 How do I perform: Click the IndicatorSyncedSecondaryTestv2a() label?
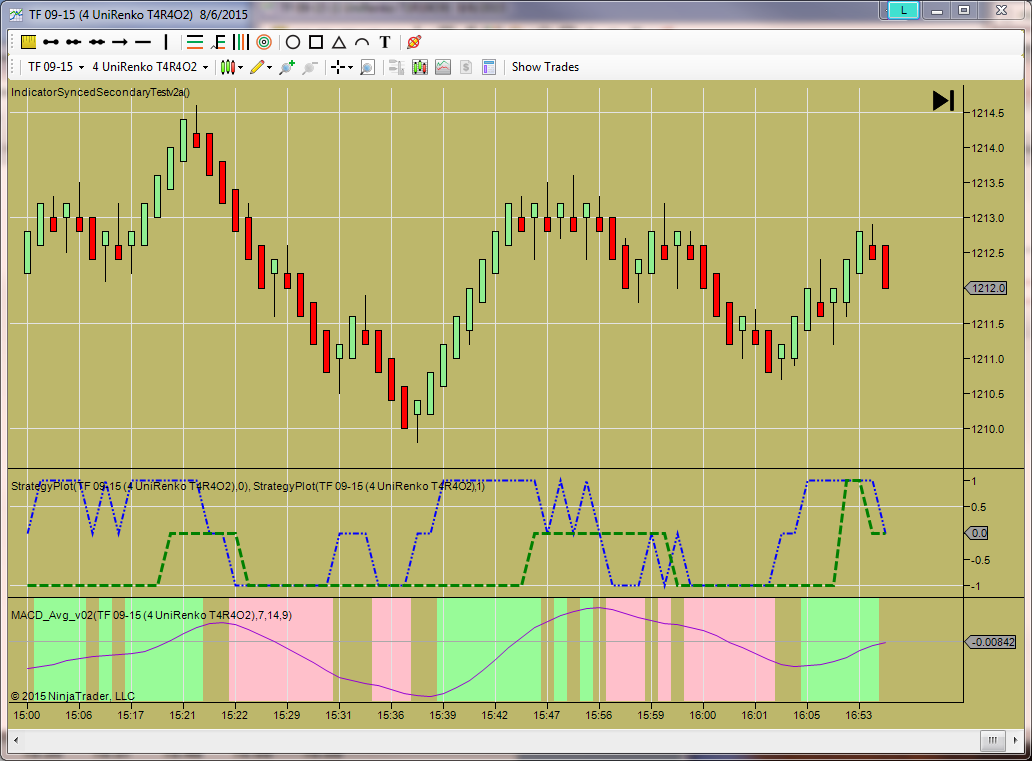coord(100,92)
